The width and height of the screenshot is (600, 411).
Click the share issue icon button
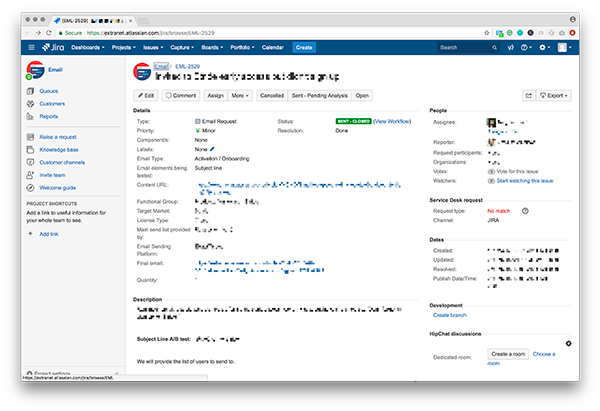pos(529,96)
